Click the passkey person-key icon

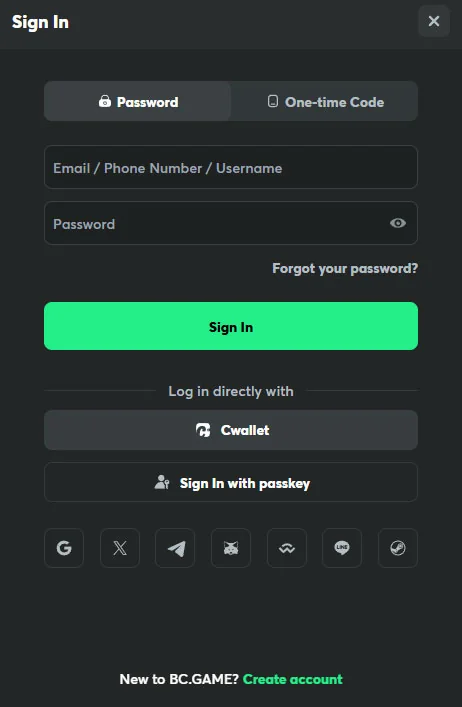tap(161, 482)
